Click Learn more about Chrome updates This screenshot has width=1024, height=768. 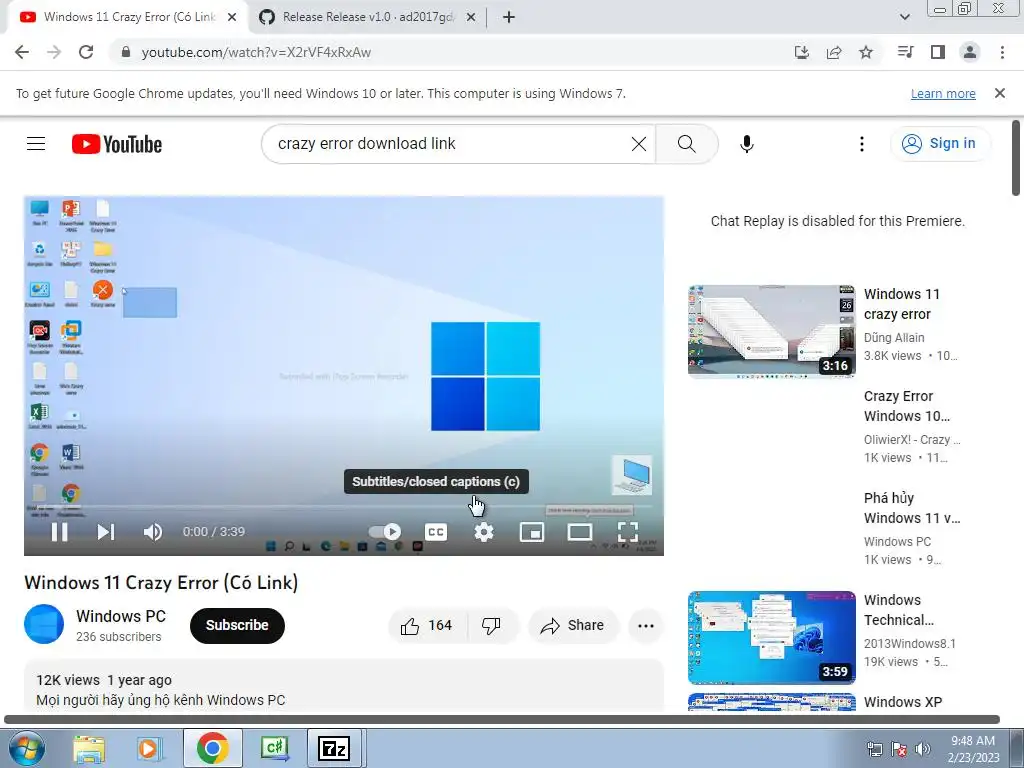click(943, 93)
